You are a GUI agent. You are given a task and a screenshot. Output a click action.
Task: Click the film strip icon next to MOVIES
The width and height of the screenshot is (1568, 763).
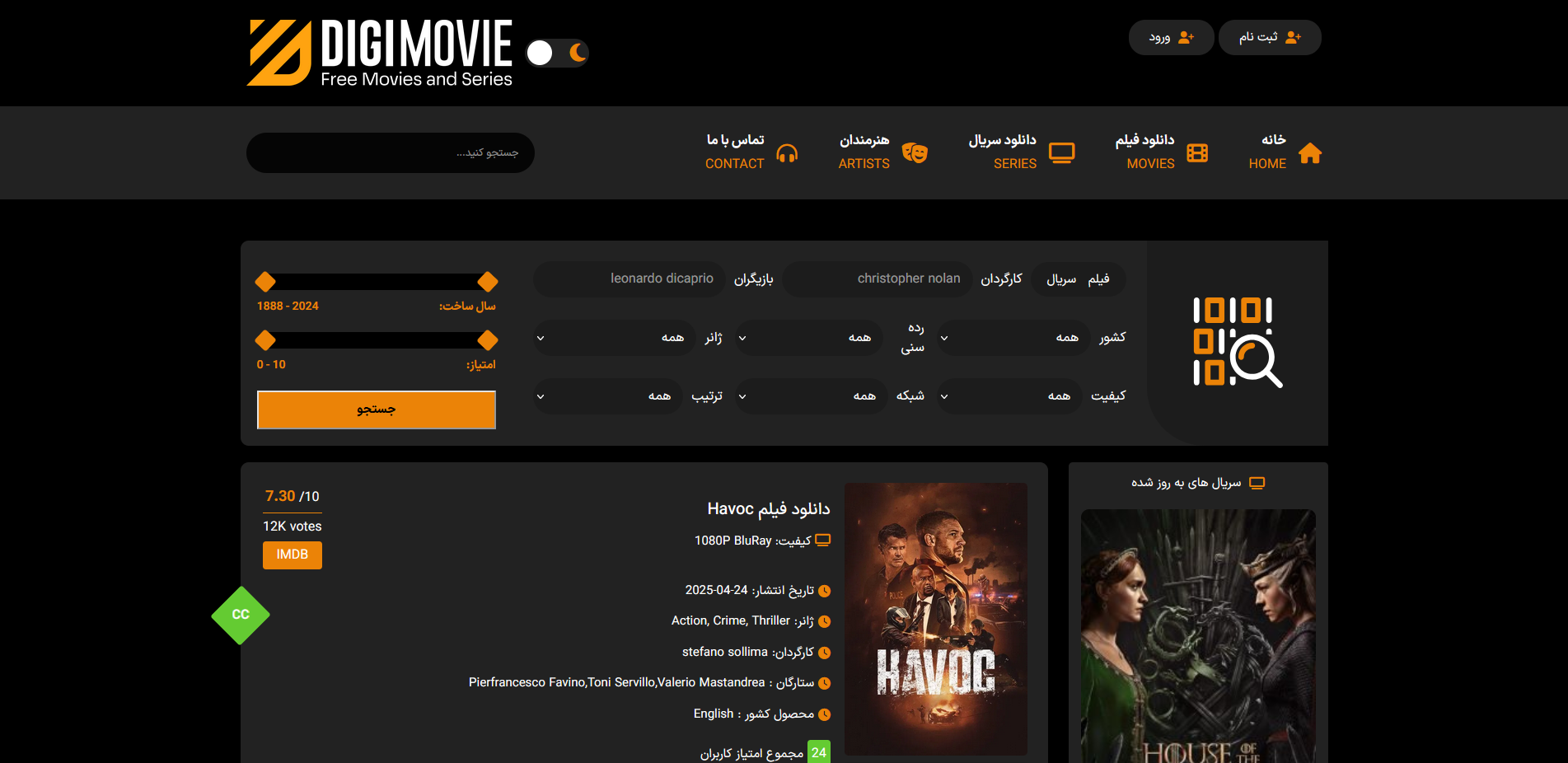tap(1197, 153)
